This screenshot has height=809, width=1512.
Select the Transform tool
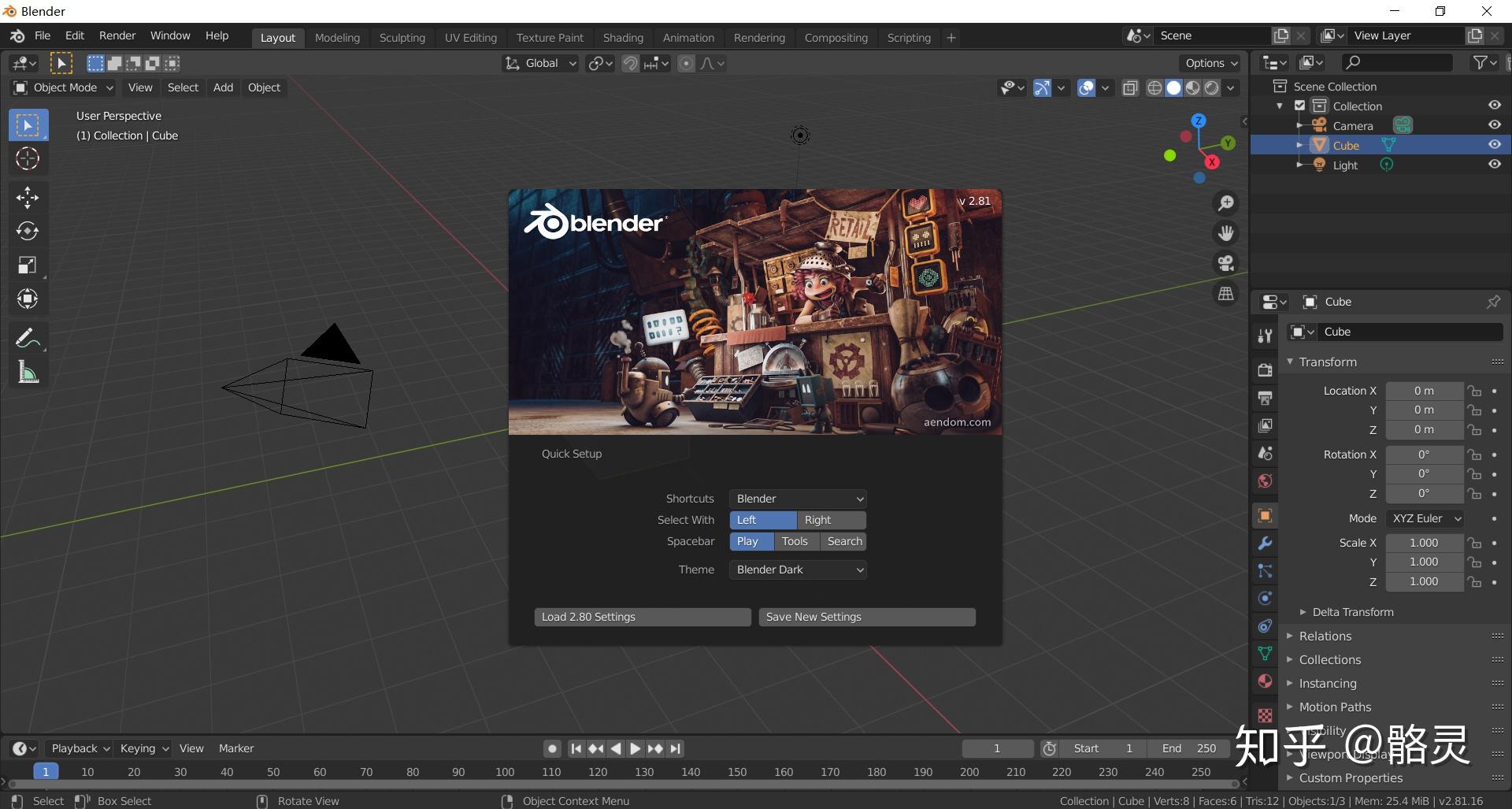pyautogui.click(x=28, y=299)
